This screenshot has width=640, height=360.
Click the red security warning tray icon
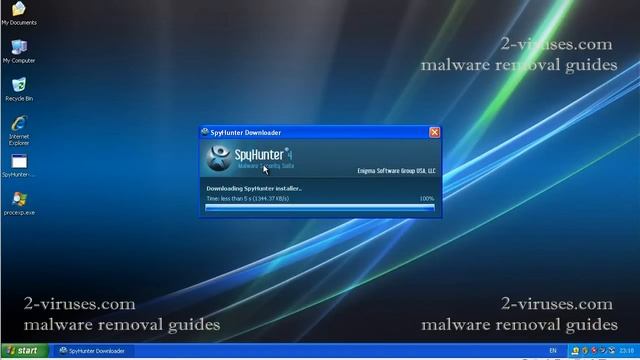click(594, 351)
